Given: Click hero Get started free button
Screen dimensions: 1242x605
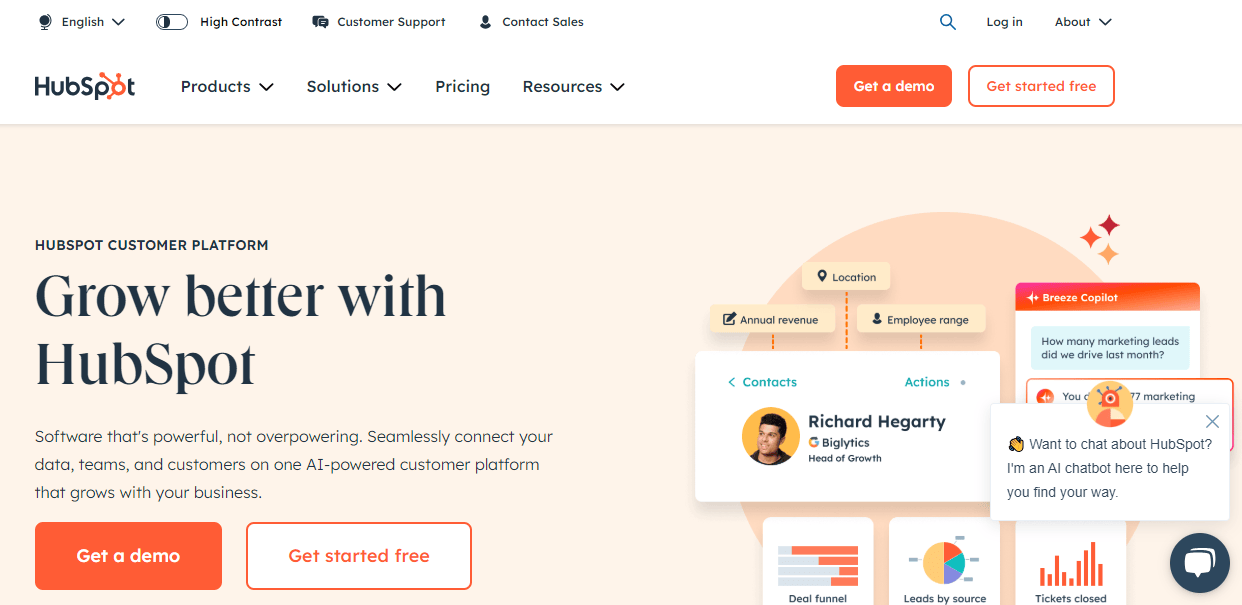Looking at the screenshot, I should (358, 556).
